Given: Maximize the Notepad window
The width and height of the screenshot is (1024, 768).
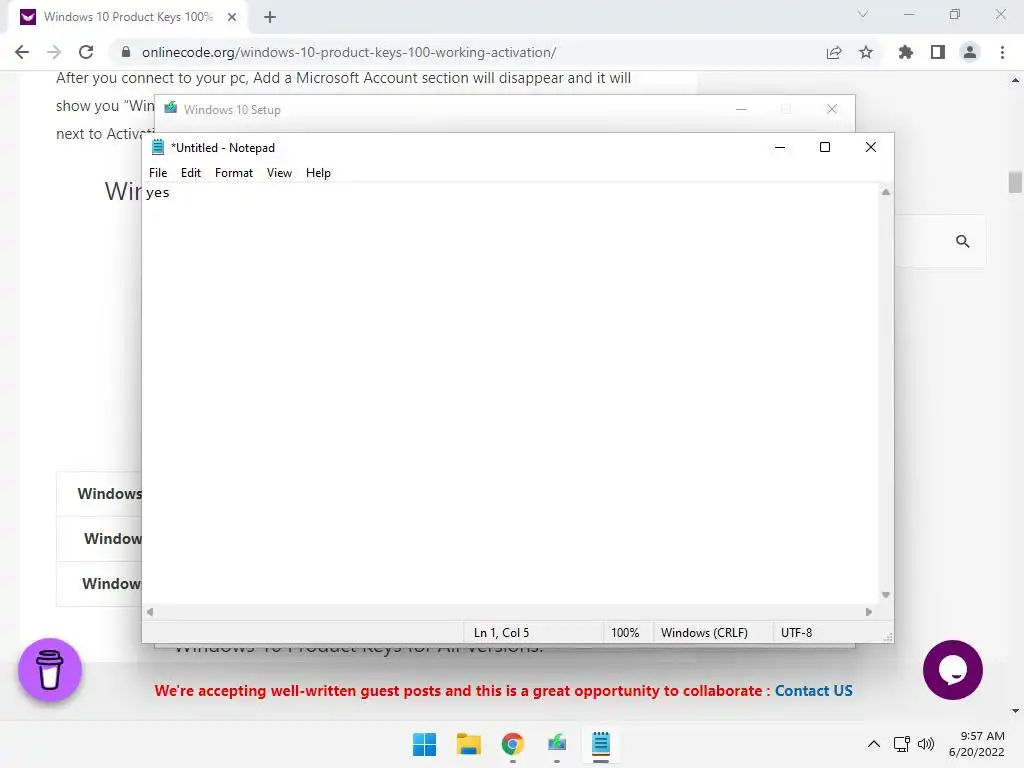Looking at the screenshot, I should [x=825, y=148].
